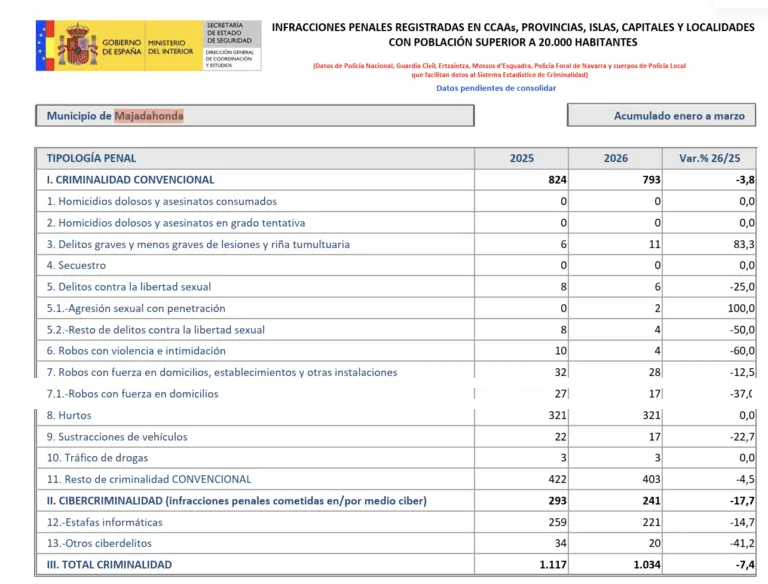Click 34 in Otros ciberdelitos row
This screenshot has height=584, width=768.
pos(561,543)
